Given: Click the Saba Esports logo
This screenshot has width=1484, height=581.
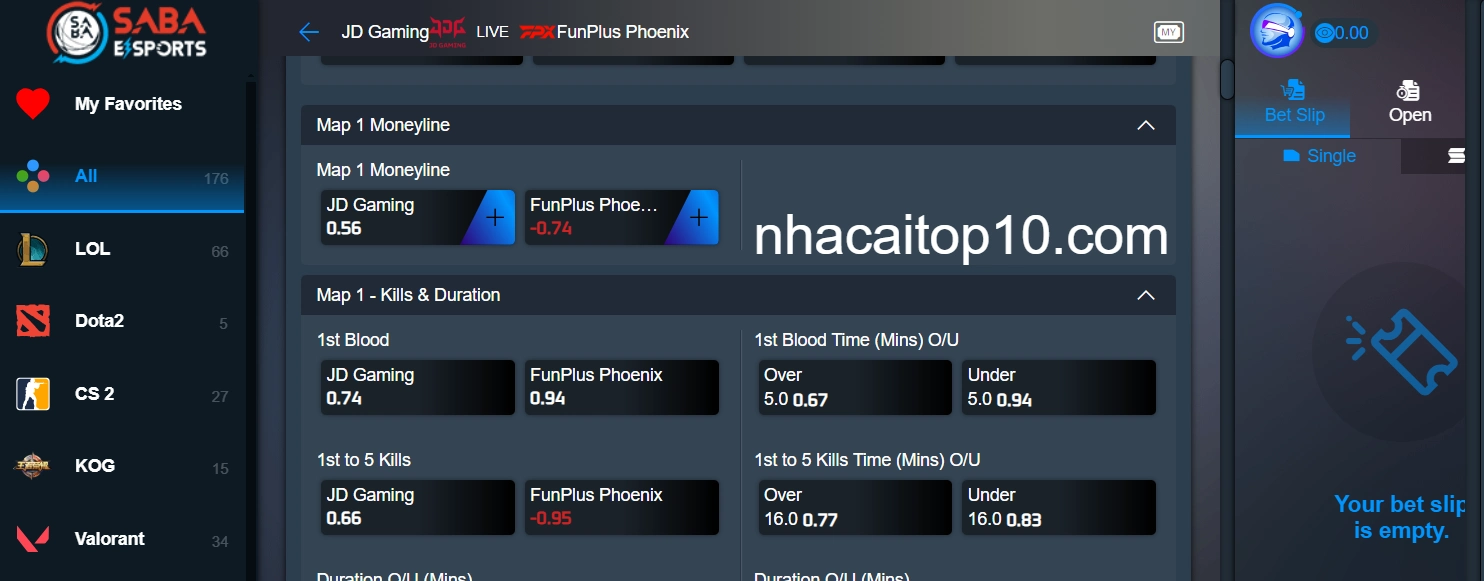Looking at the screenshot, I should pyautogui.click(x=127, y=33).
